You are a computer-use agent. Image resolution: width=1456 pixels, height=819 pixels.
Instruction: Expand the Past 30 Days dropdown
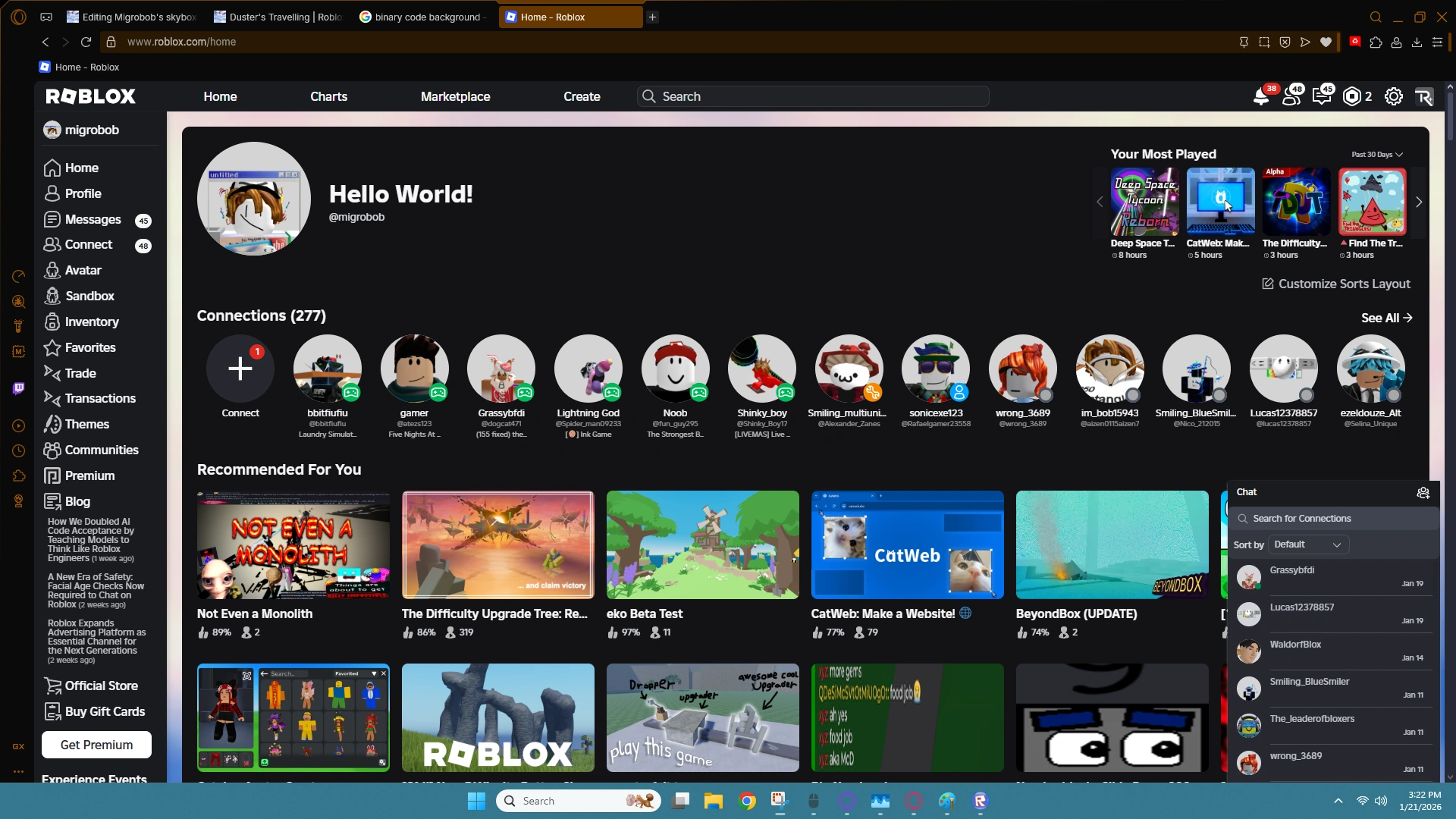click(1376, 155)
